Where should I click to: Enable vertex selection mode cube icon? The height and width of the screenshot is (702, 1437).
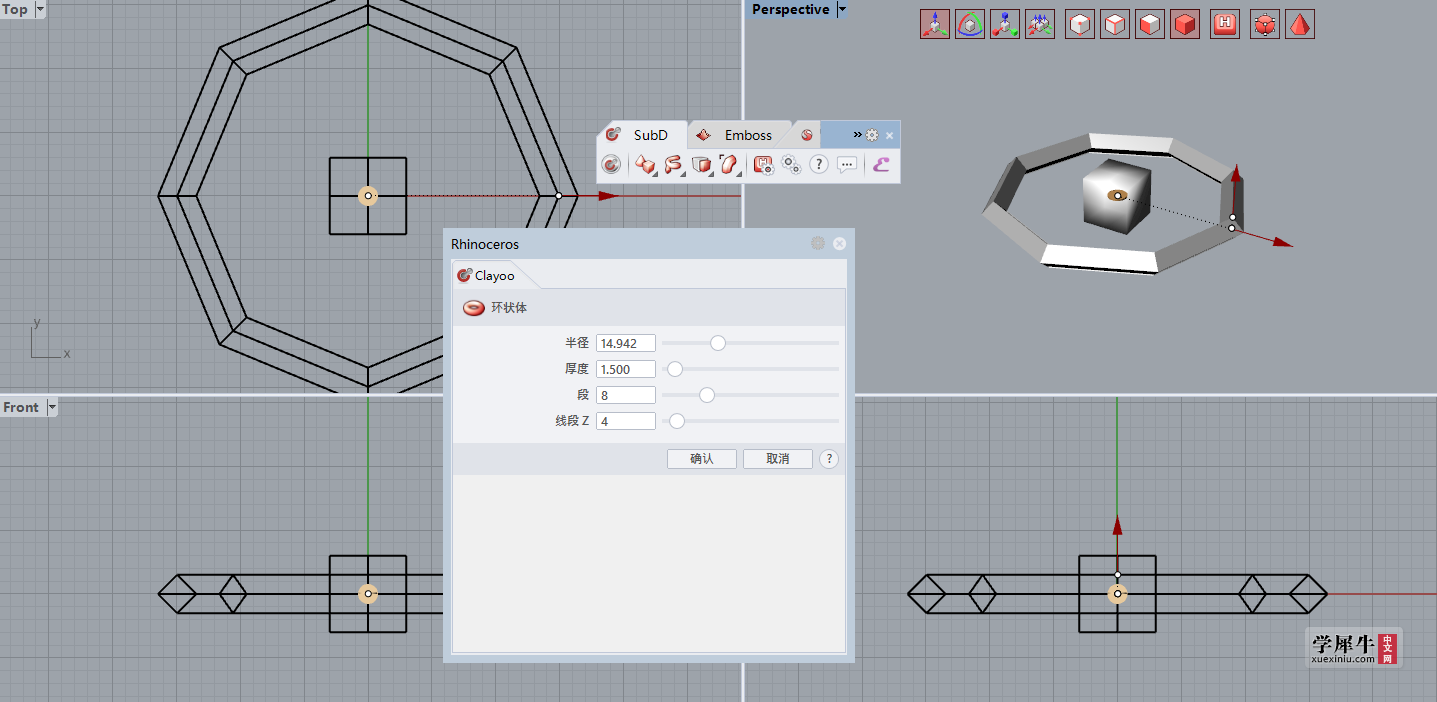click(1080, 25)
